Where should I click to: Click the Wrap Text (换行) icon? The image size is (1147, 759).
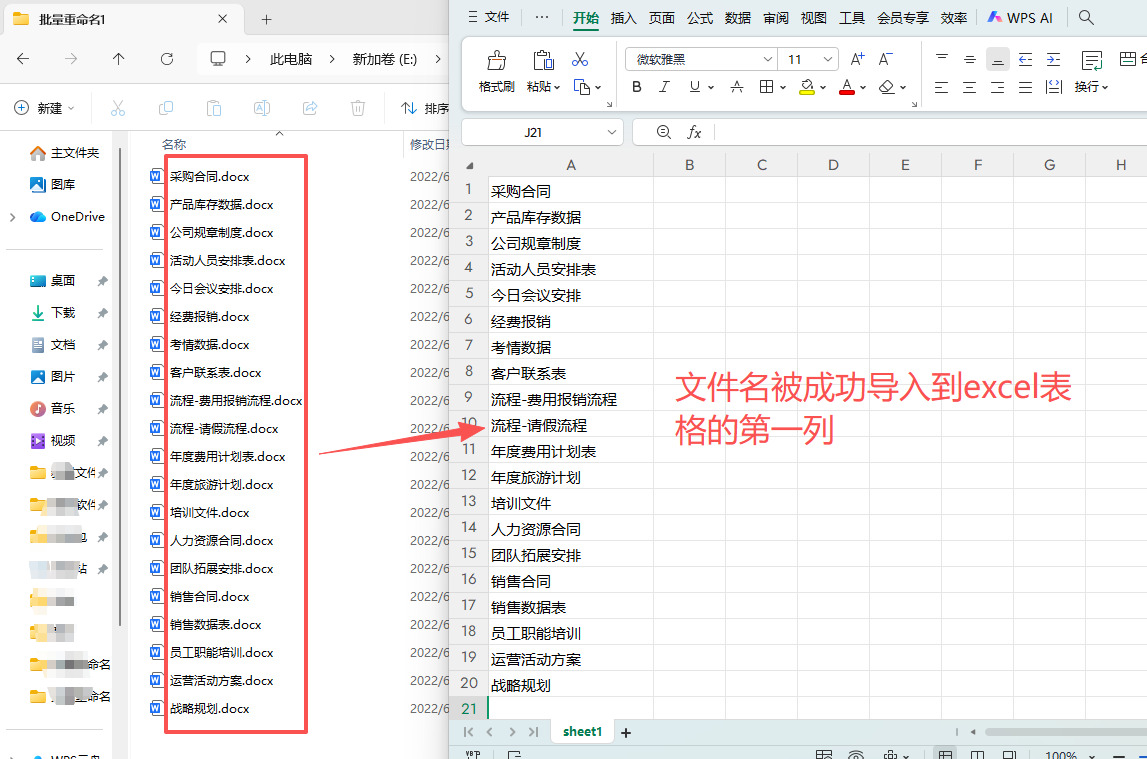point(1091,61)
